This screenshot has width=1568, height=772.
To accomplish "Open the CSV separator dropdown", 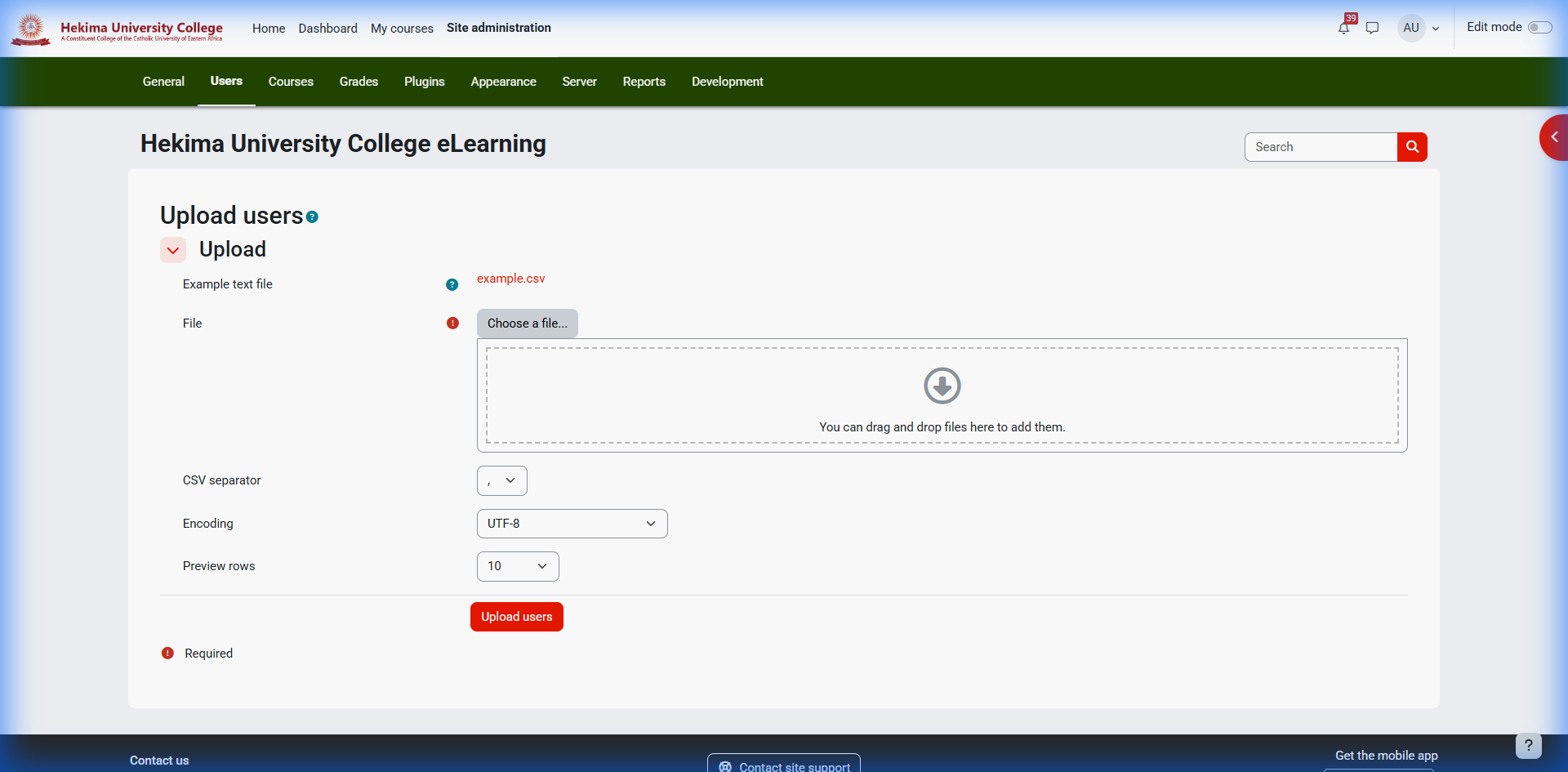I will pyautogui.click(x=502, y=481).
